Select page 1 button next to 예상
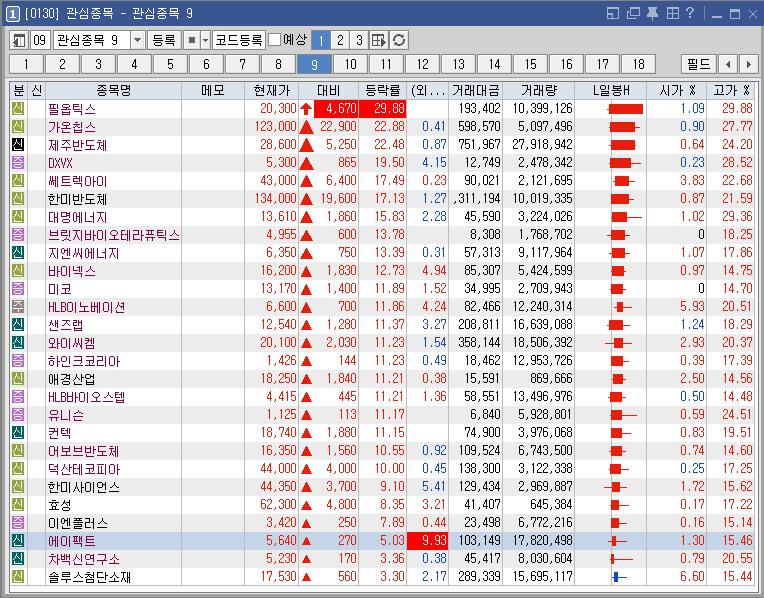Viewport: 764px width, 598px height. click(x=321, y=40)
